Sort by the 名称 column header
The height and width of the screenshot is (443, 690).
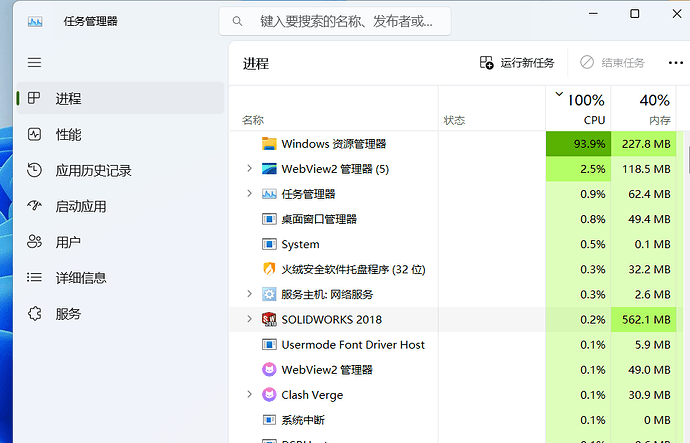(334, 108)
